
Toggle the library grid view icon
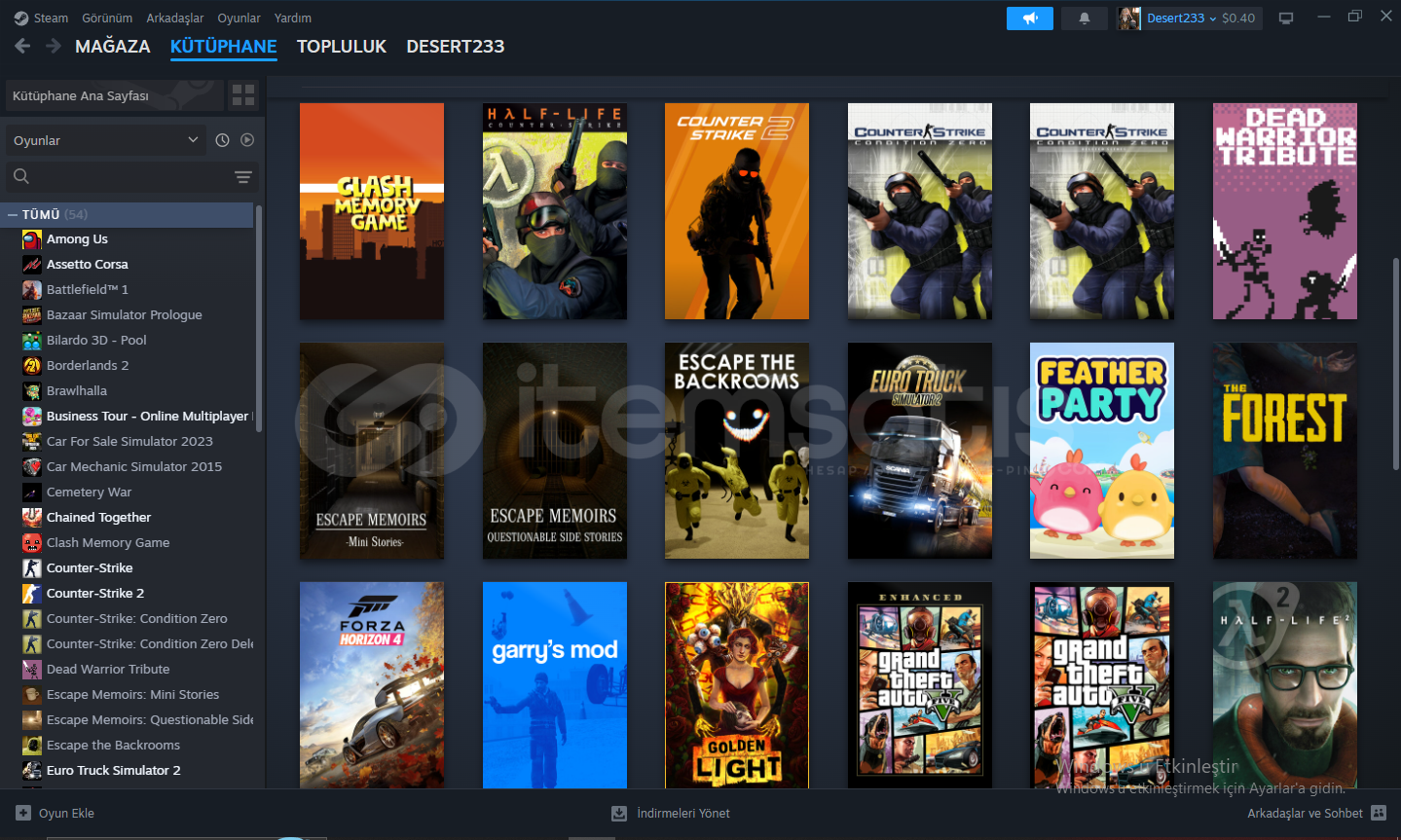(x=243, y=95)
